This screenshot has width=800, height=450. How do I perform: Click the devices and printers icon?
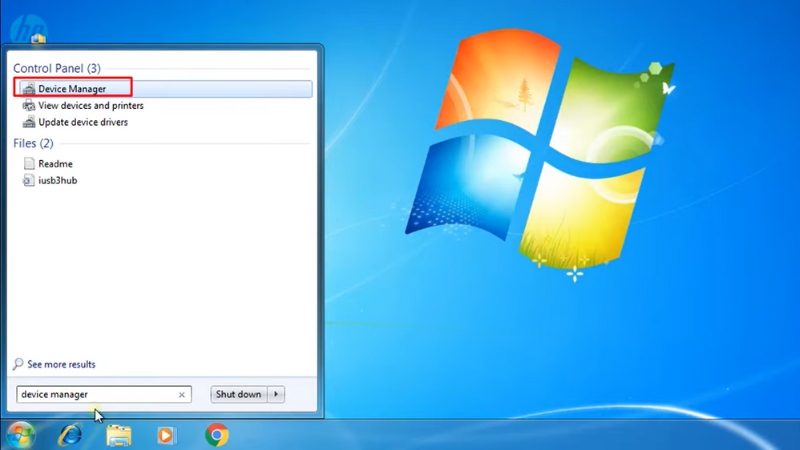[x=29, y=106]
